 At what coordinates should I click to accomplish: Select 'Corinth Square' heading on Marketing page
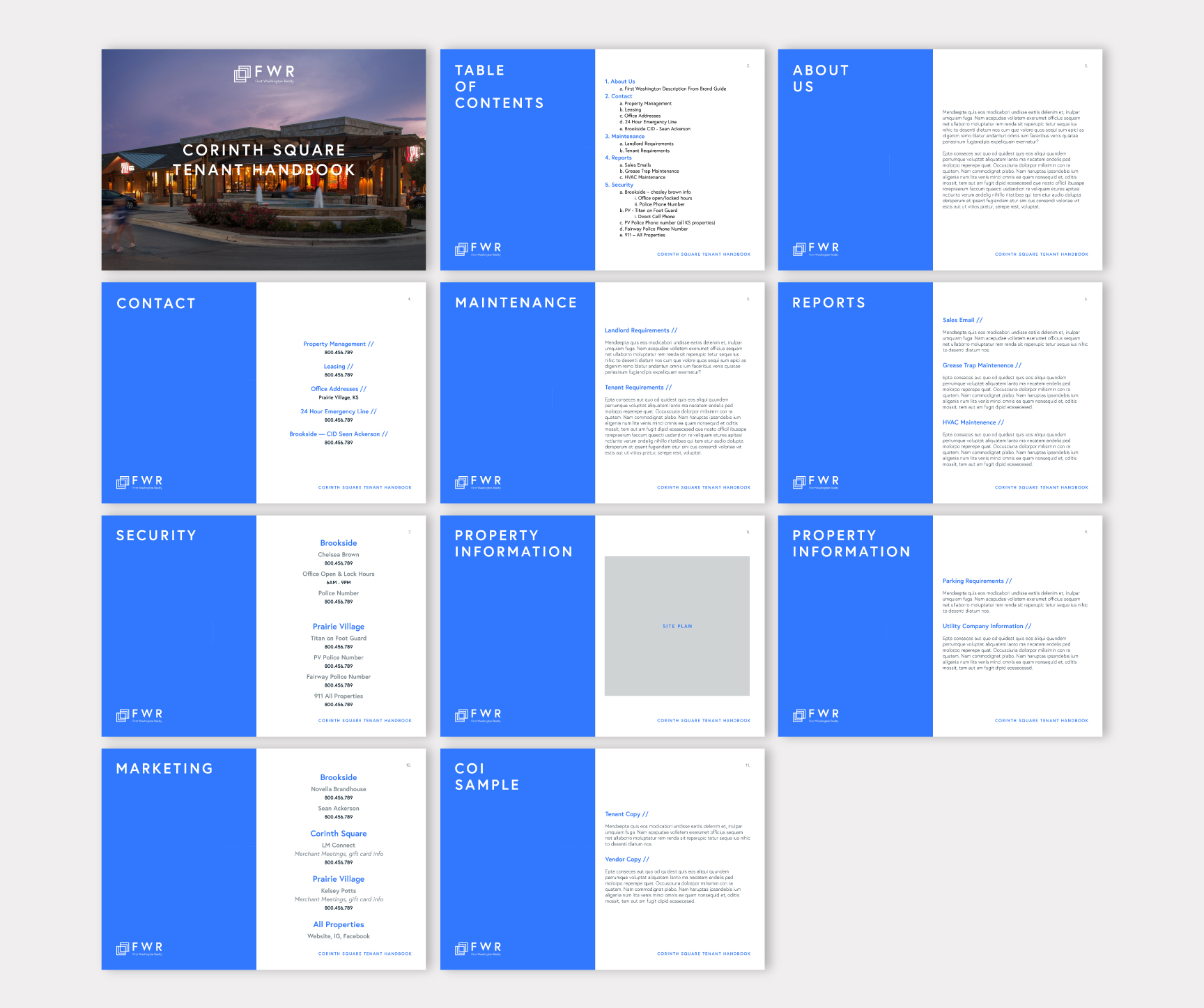(339, 834)
